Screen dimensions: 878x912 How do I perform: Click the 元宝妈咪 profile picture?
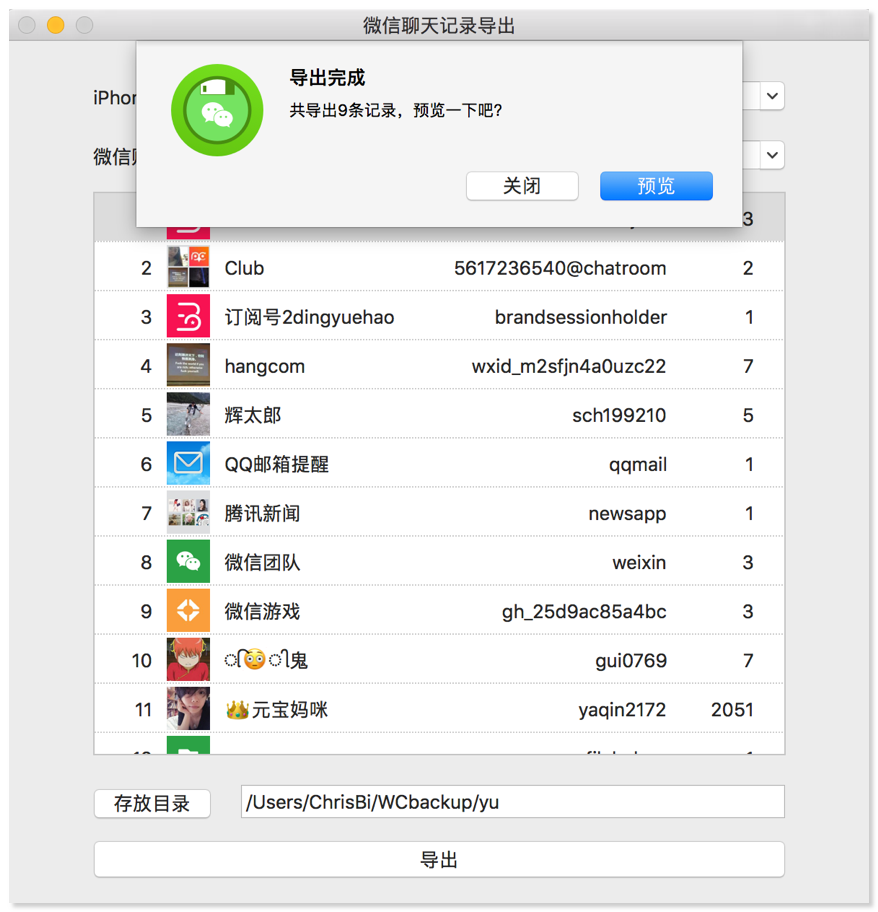coord(187,708)
